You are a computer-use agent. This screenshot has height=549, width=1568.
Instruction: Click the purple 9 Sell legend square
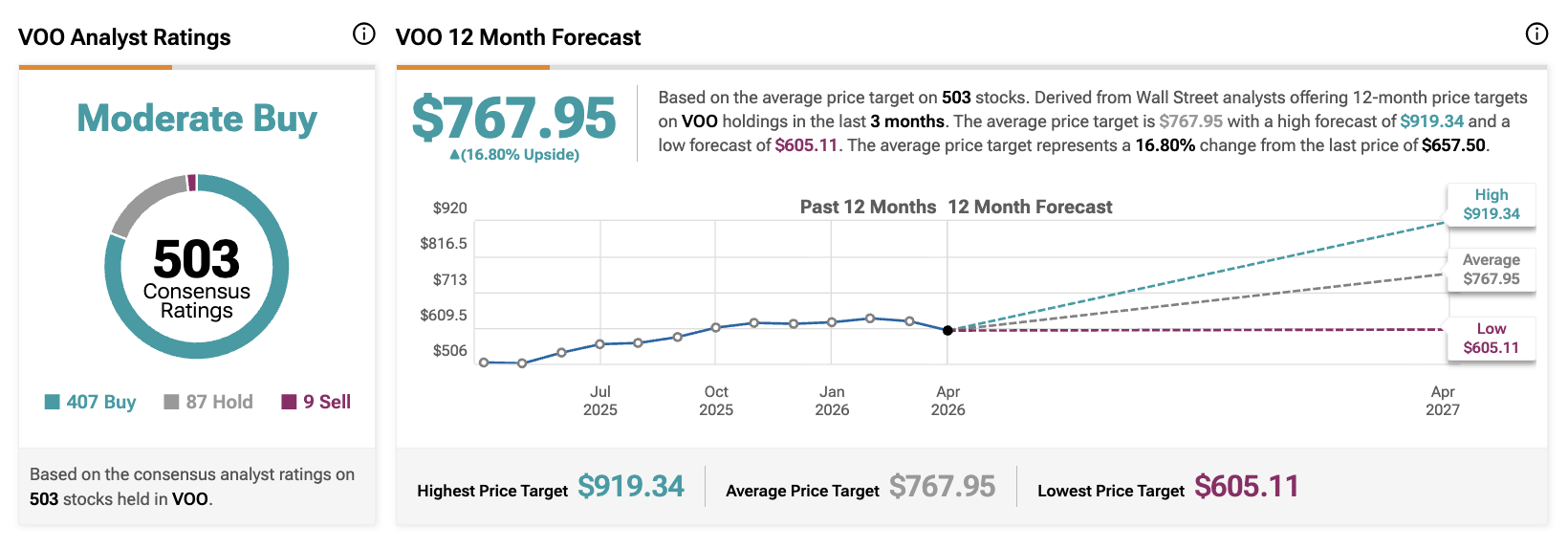(289, 402)
